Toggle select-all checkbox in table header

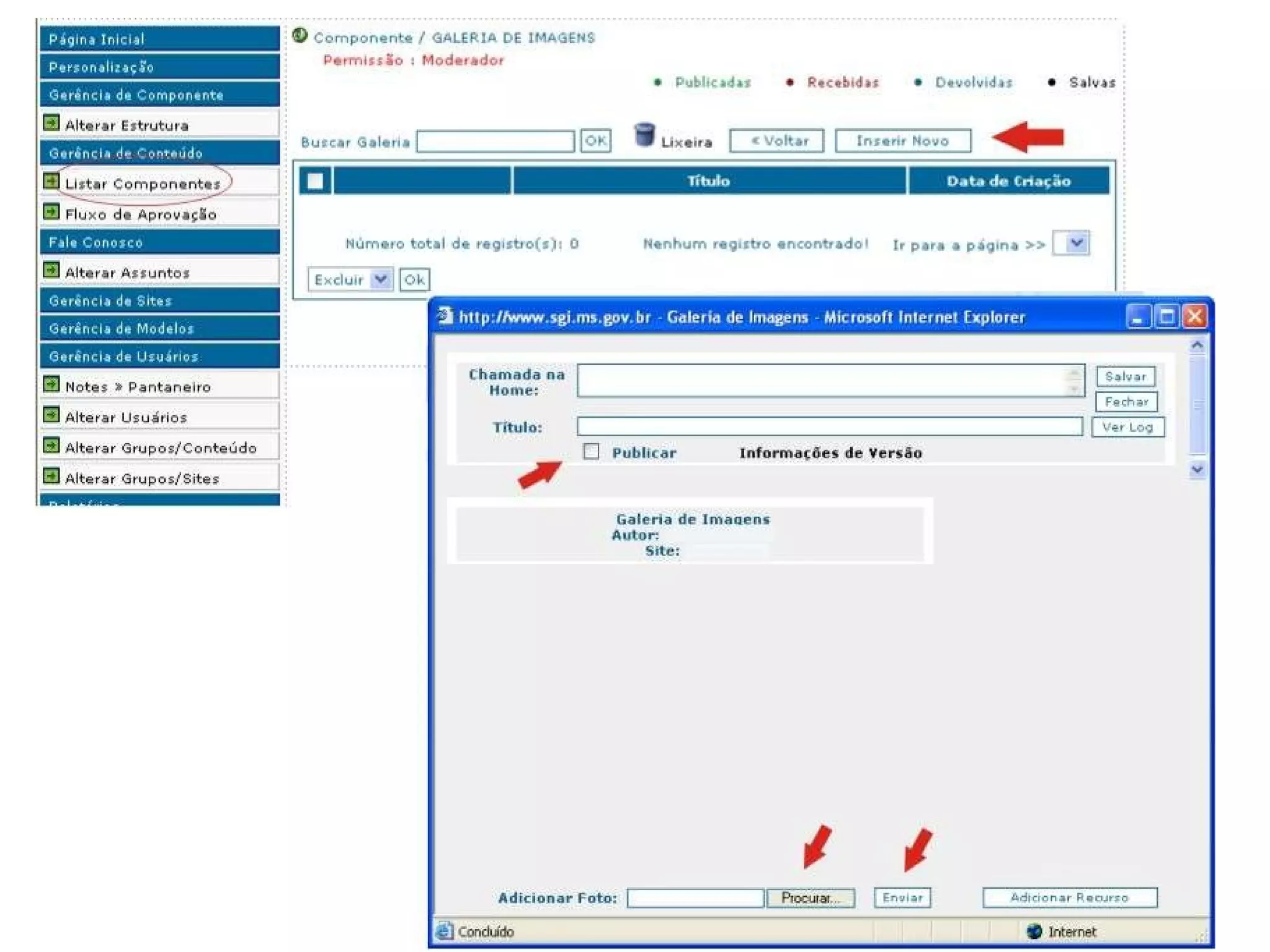pyautogui.click(x=315, y=181)
